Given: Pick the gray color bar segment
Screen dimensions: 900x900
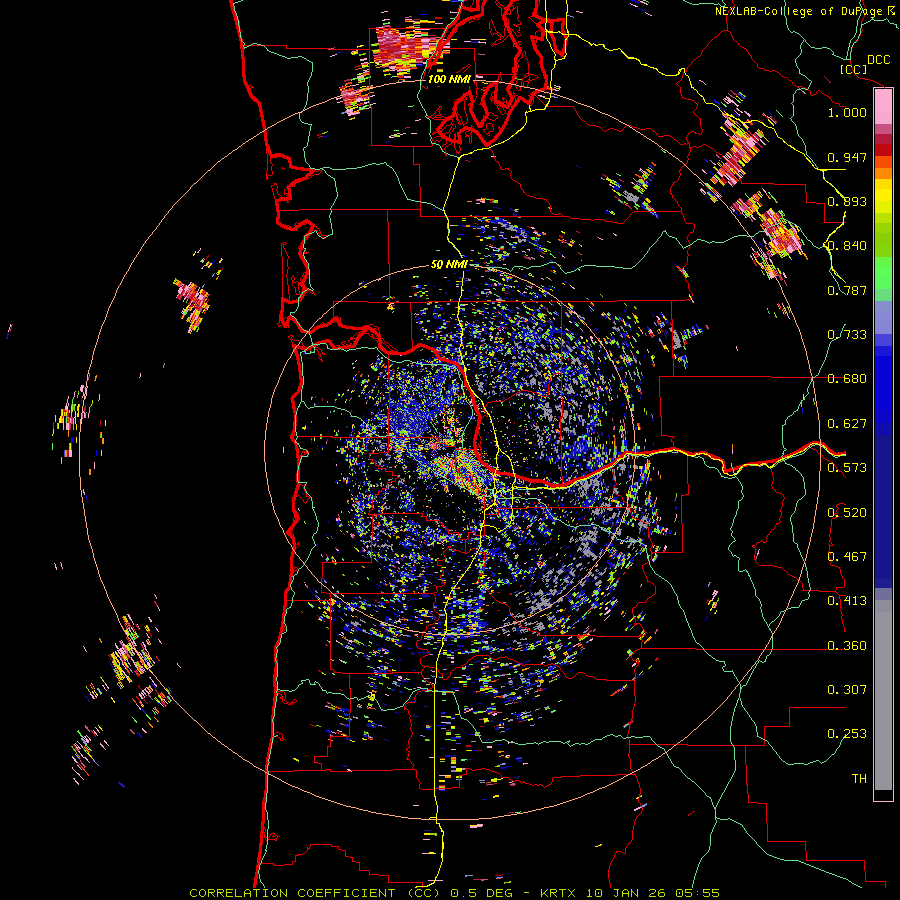Looking at the screenshot, I should [x=883, y=695].
